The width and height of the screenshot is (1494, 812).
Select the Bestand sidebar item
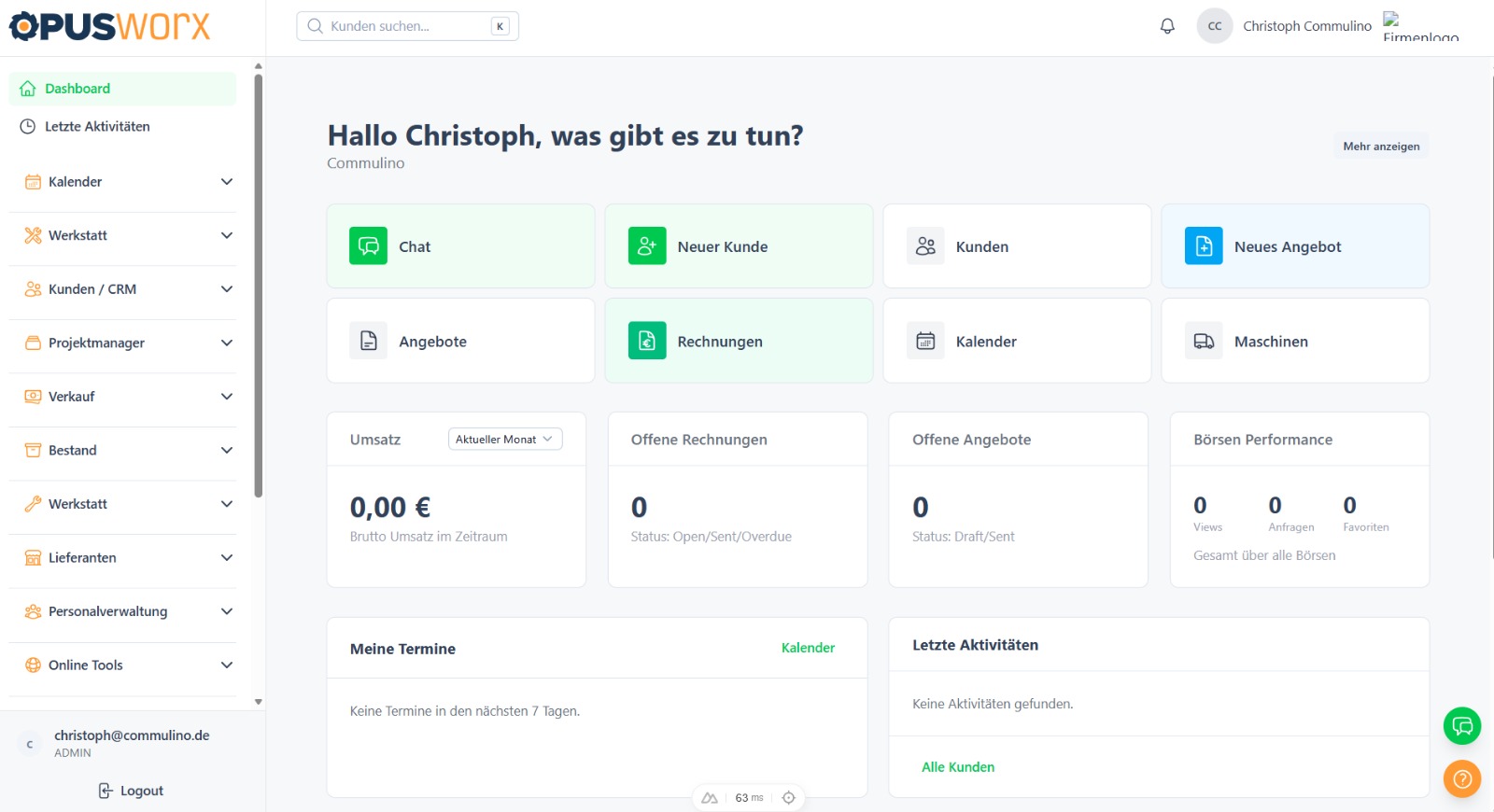click(122, 450)
